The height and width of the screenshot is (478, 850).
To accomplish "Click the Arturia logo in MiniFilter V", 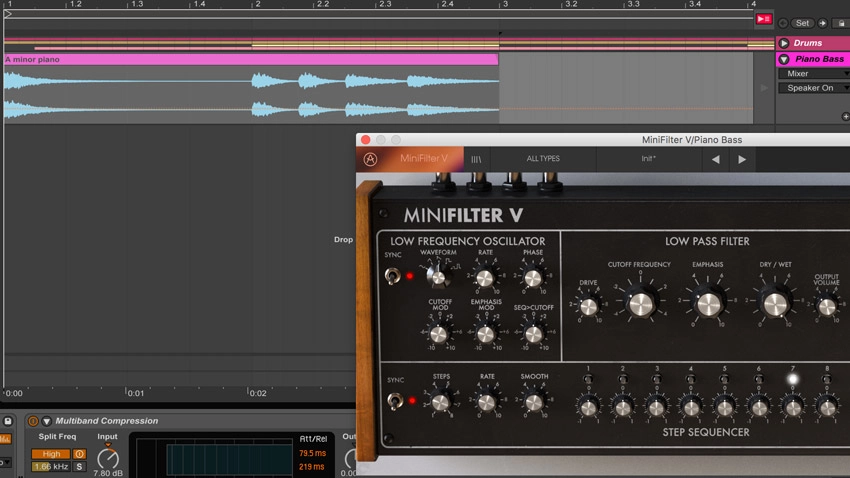I will point(370,159).
